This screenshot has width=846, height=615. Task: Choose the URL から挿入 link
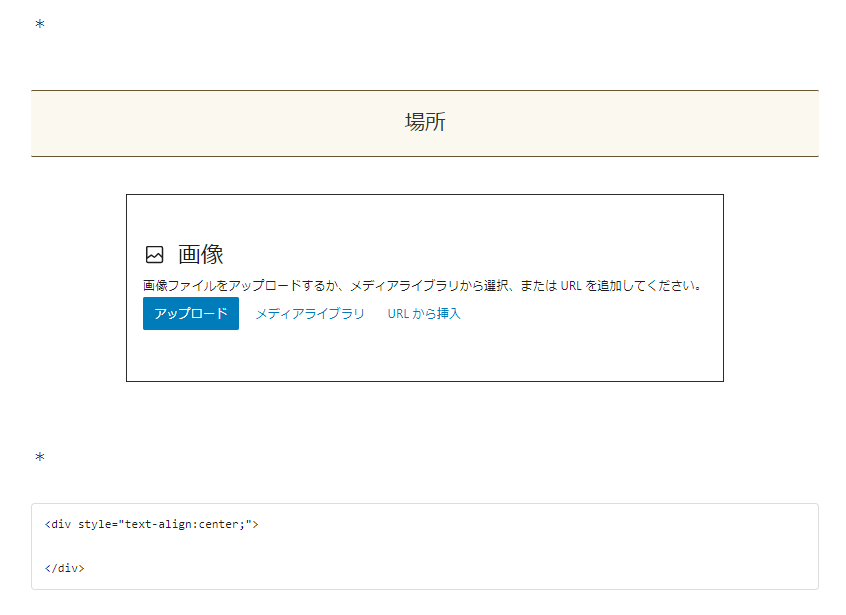[424, 313]
